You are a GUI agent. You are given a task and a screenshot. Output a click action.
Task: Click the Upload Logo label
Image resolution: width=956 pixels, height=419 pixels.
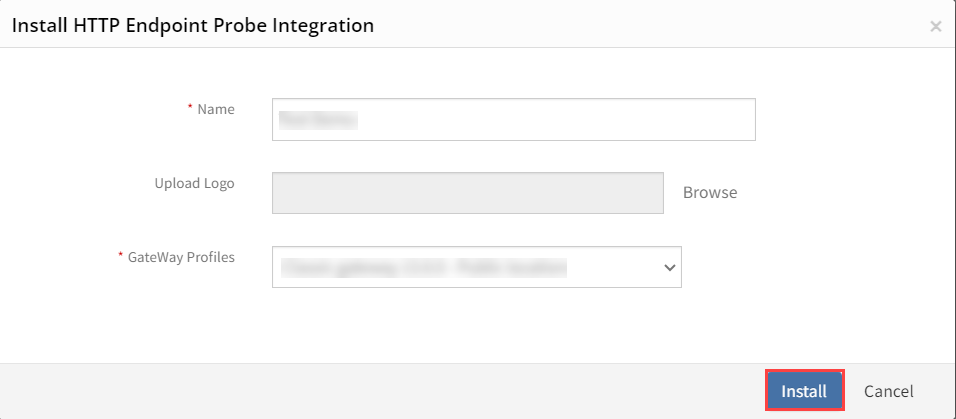coord(194,183)
